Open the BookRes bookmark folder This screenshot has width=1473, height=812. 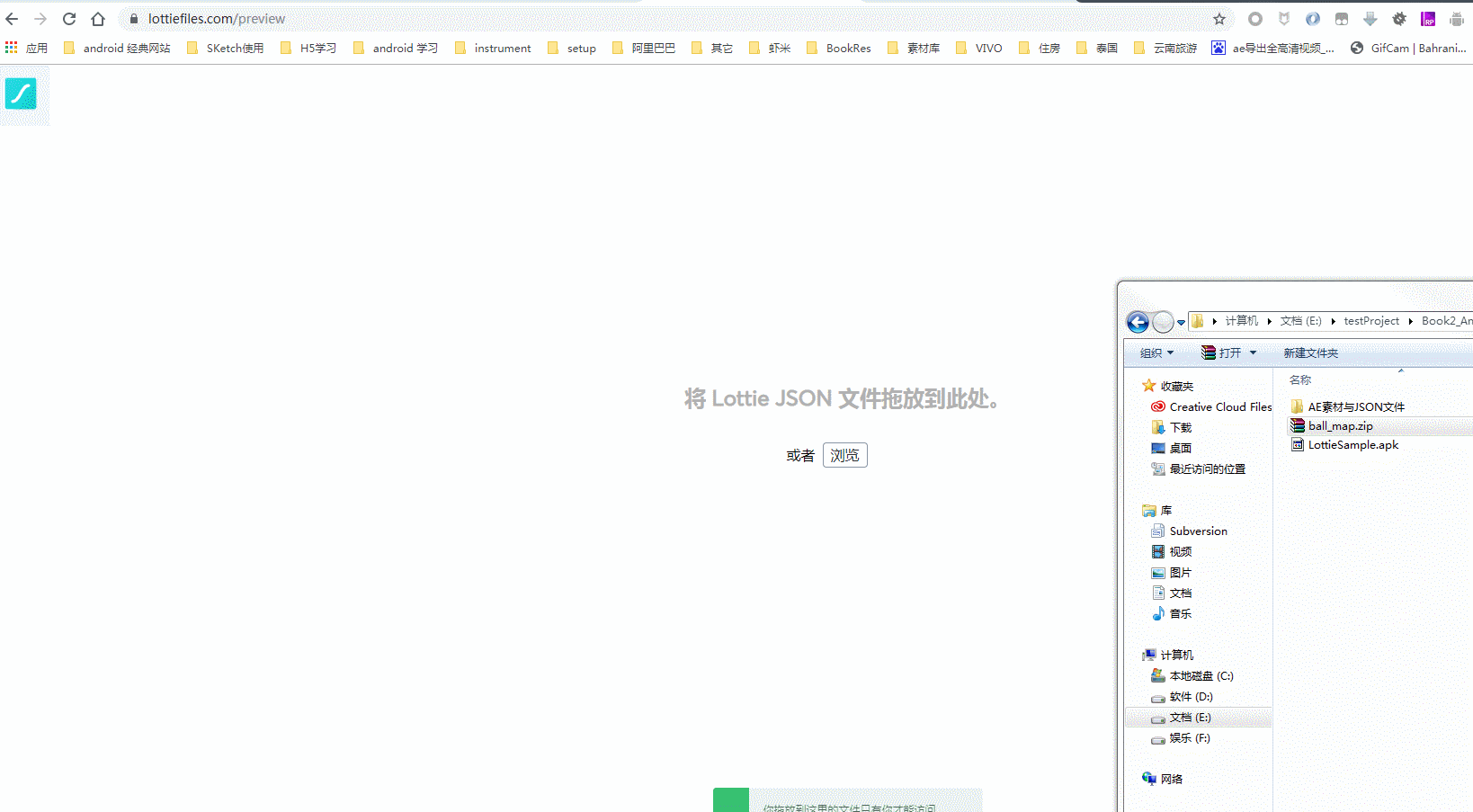point(839,48)
